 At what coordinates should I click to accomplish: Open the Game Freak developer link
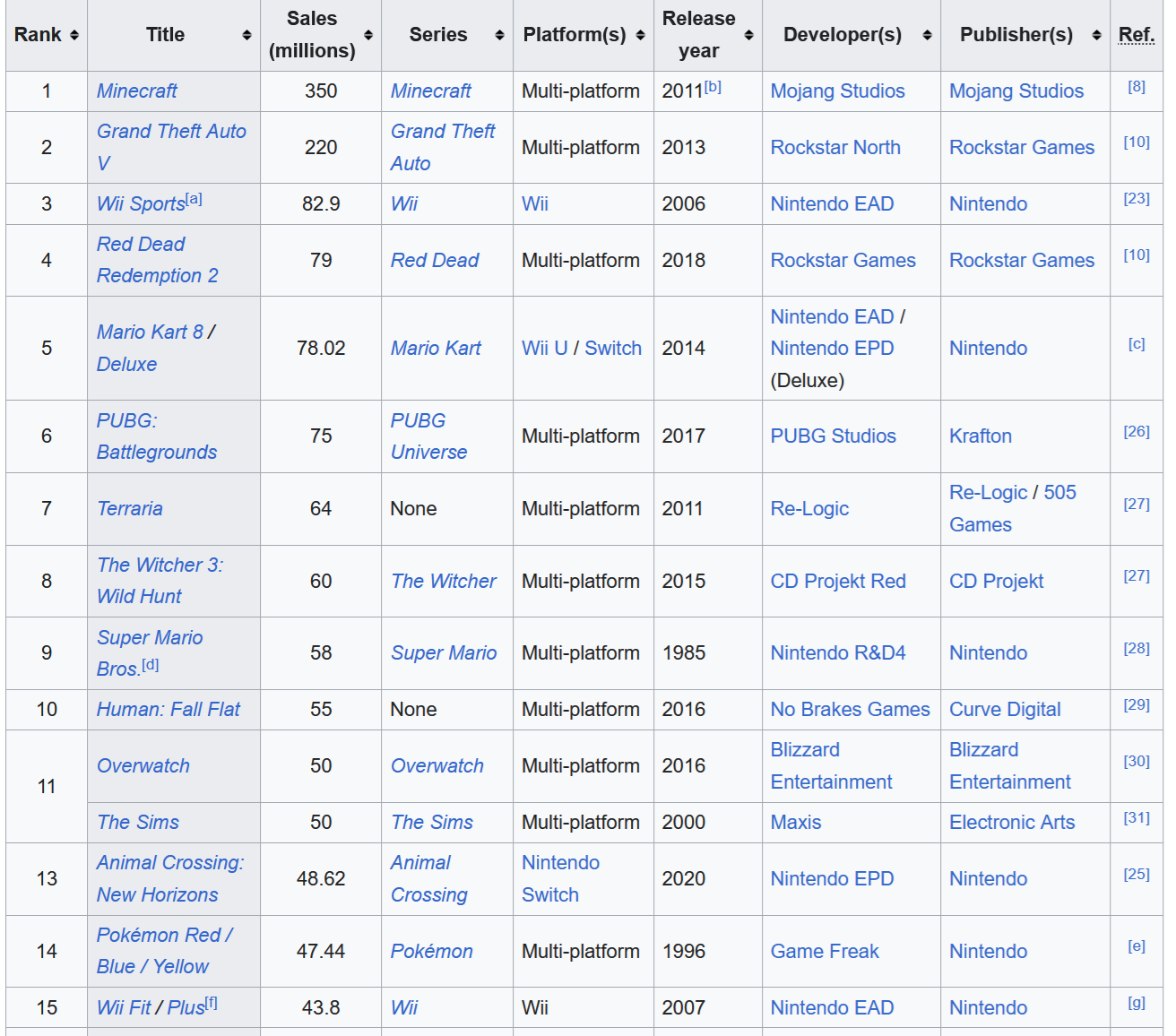(825, 952)
